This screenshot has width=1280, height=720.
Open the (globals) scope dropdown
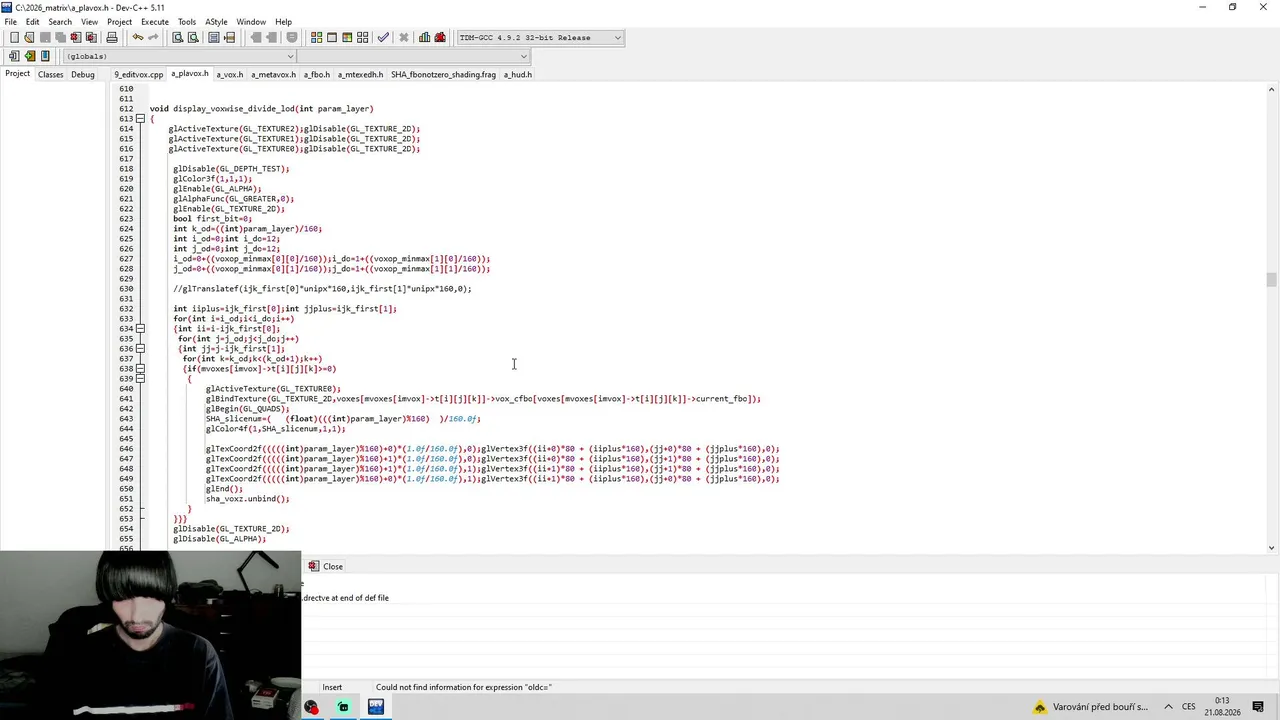coord(180,56)
